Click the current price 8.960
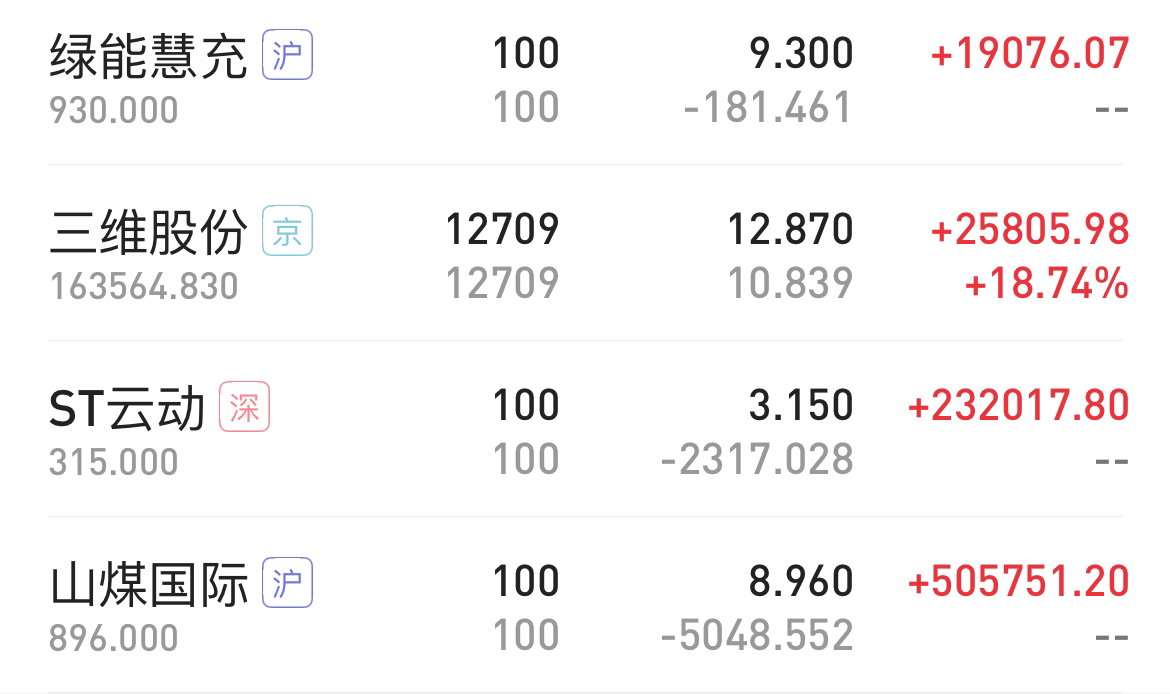1170x694 pixels. pyautogui.click(x=801, y=582)
